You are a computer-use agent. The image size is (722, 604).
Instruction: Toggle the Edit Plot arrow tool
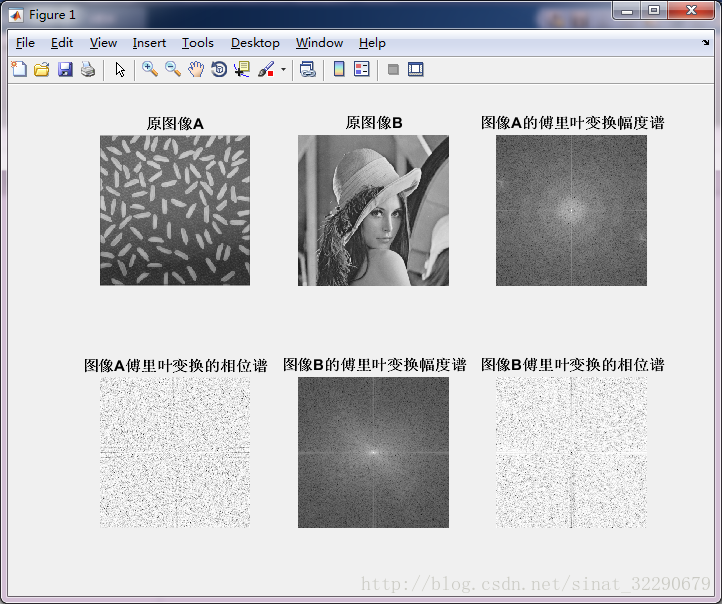pos(120,69)
